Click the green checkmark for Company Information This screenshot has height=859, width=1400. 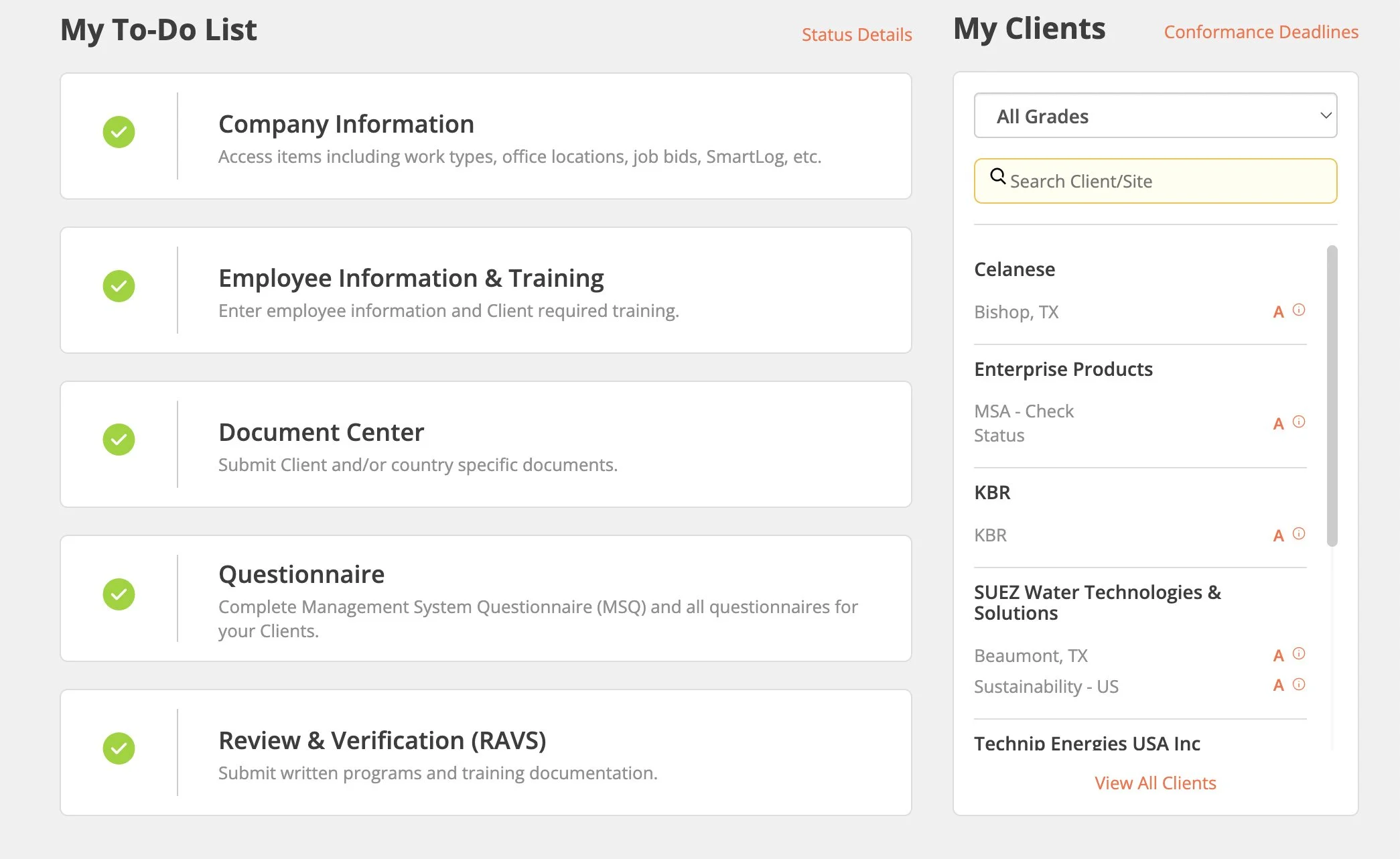click(119, 132)
